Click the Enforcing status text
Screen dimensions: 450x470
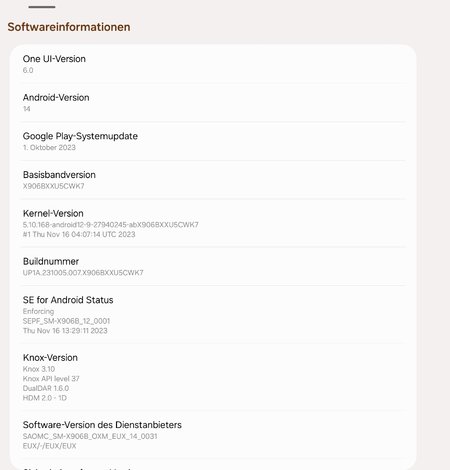click(x=38, y=311)
